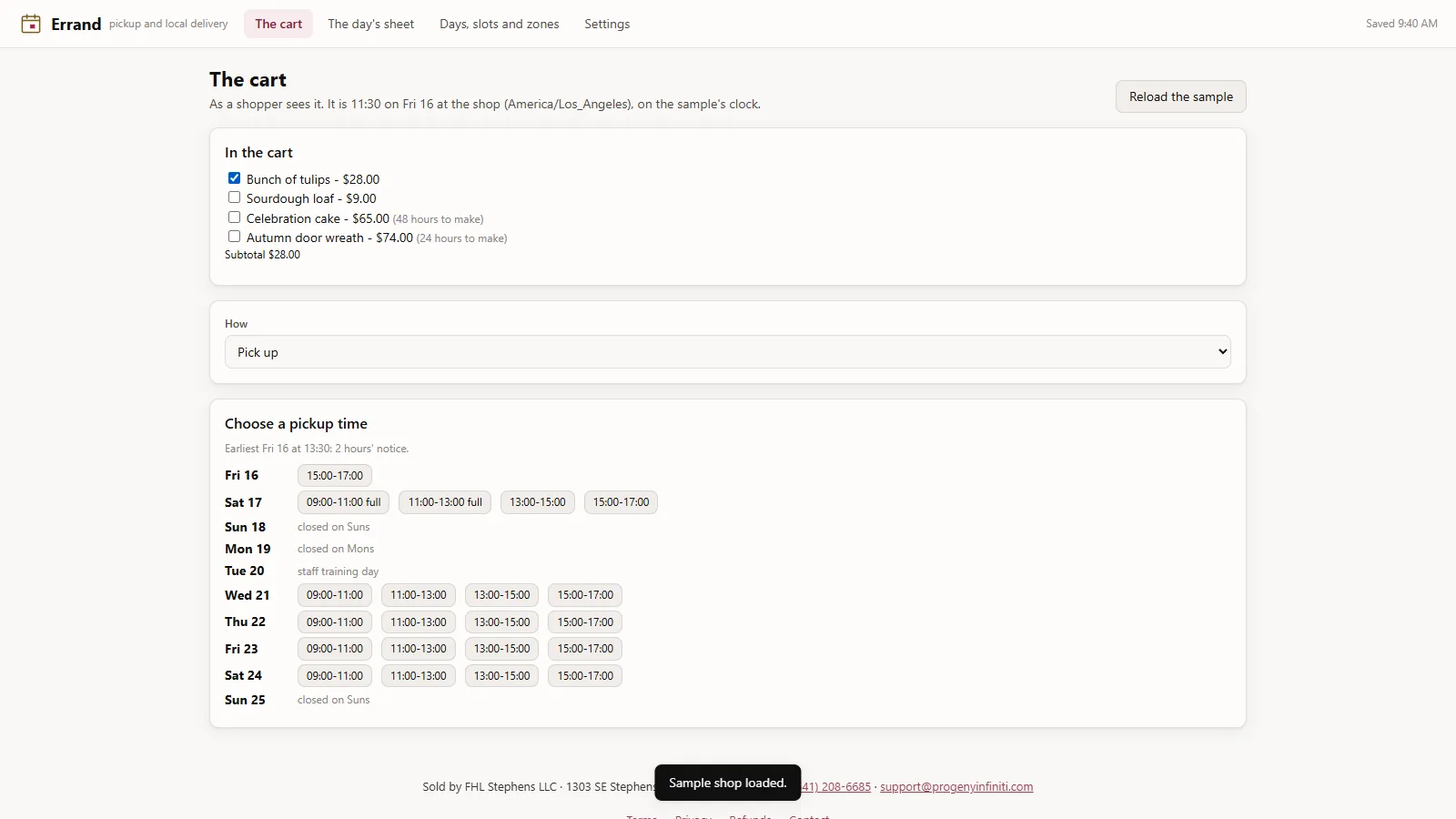Pick Sat 17 full slot 09:00-11:00
The width and height of the screenshot is (1456, 819).
point(344,502)
